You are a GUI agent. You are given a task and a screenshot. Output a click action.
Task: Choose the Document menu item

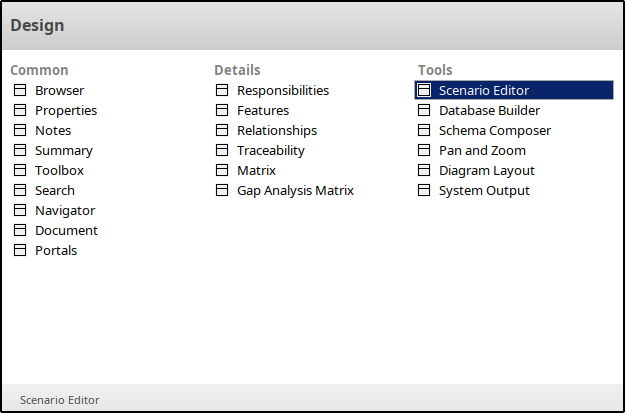[66, 230]
